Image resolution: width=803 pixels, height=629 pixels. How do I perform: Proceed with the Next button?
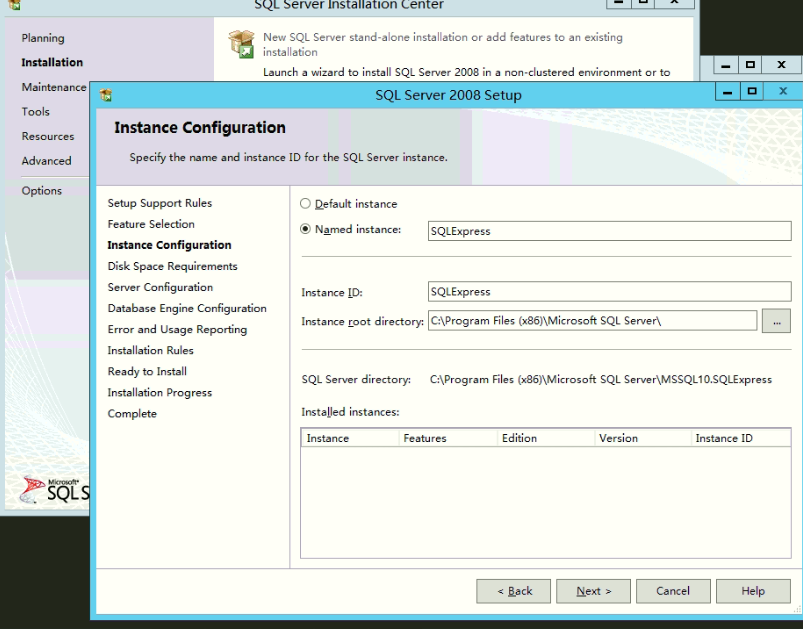593,591
